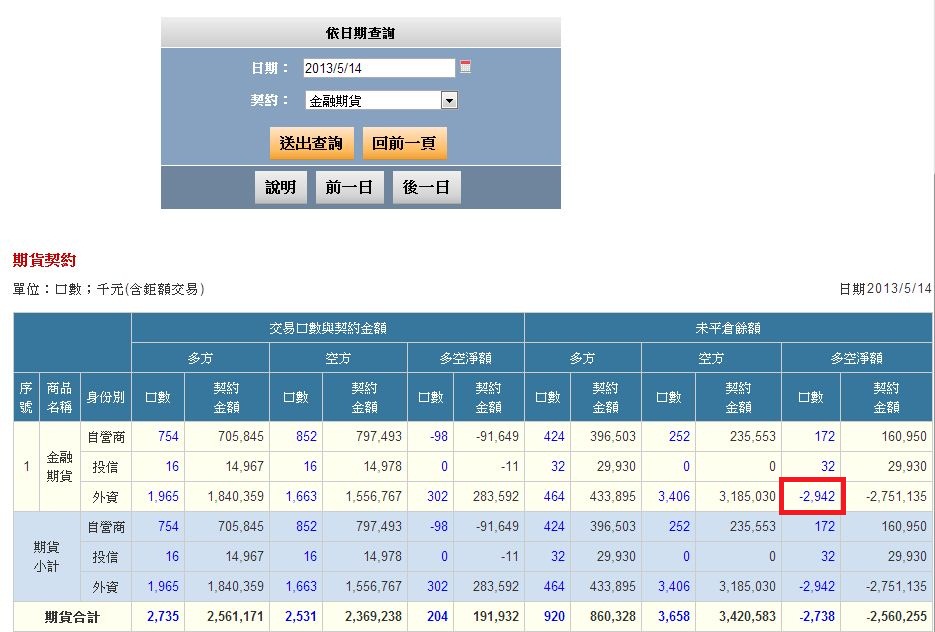Click the 期貨合計 row label

click(72, 617)
